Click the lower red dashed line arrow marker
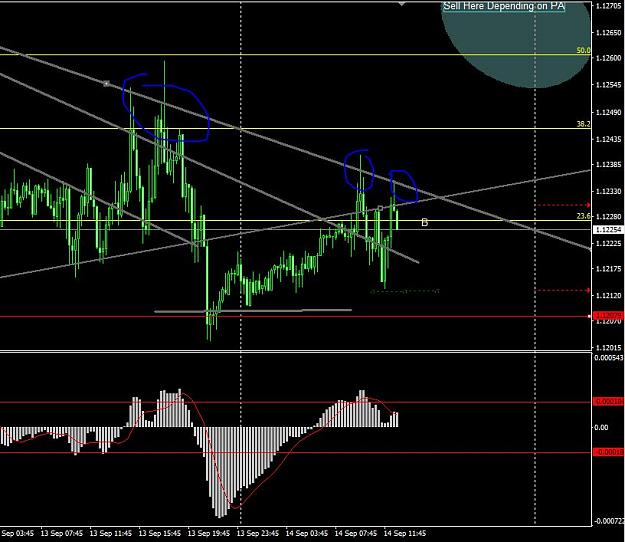The width and height of the screenshot is (625, 542). [x=588, y=290]
